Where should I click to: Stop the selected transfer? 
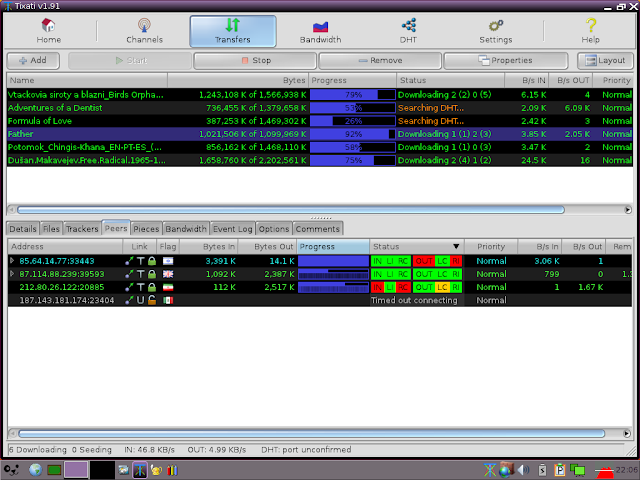[x=255, y=60]
